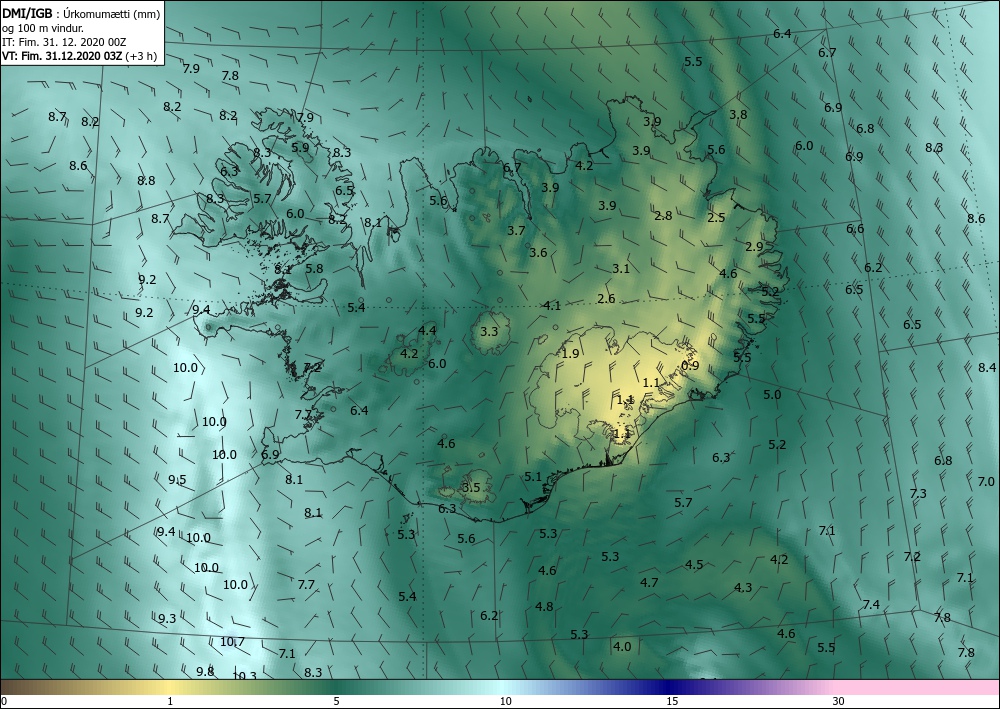This screenshot has width=1000, height=709.
Task: Click the '10' label on color scale
Action: pos(505,701)
